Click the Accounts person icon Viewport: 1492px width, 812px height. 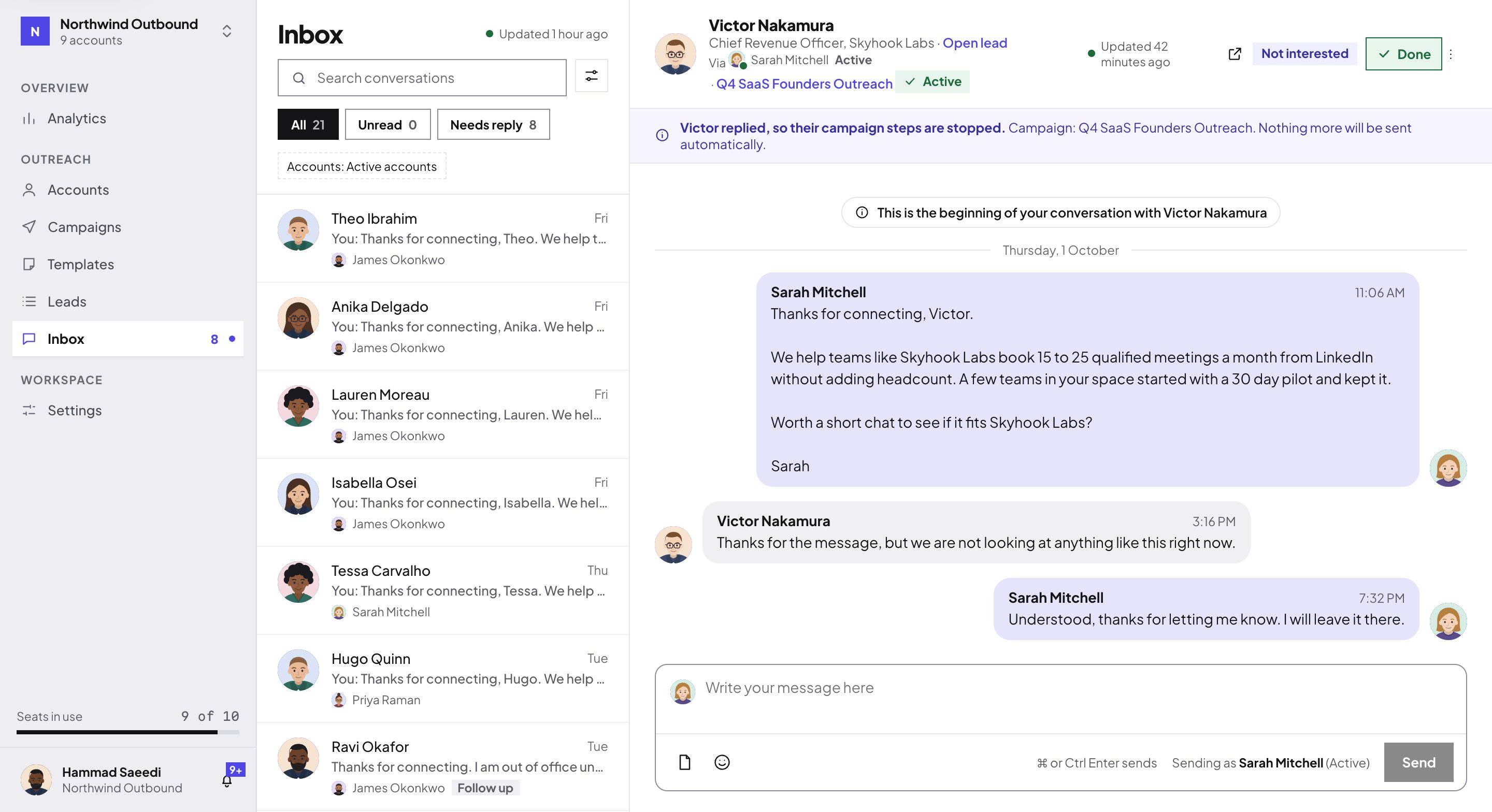[29, 190]
